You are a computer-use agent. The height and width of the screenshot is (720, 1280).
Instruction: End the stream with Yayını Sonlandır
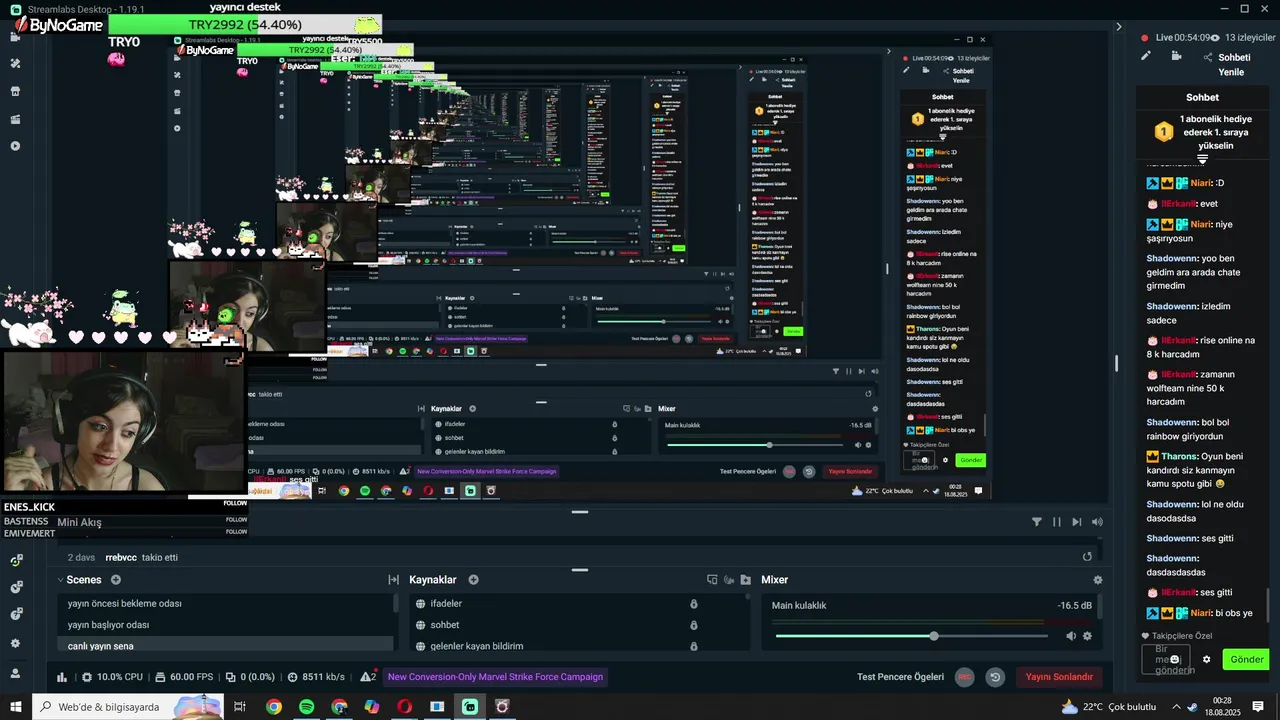coord(1059,677)
